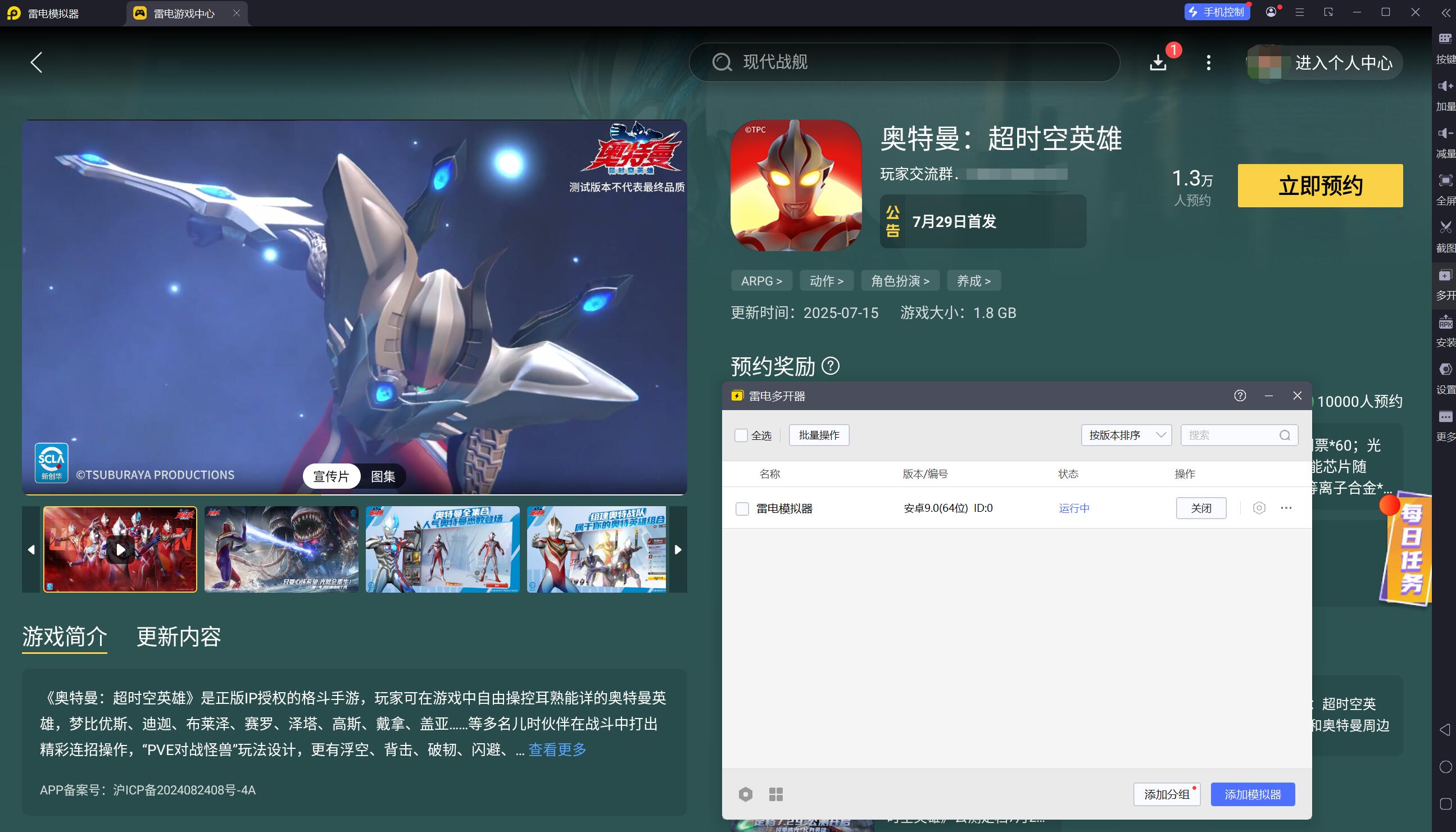
Task: Click the search magnifier icon in header
Action: 722,62
